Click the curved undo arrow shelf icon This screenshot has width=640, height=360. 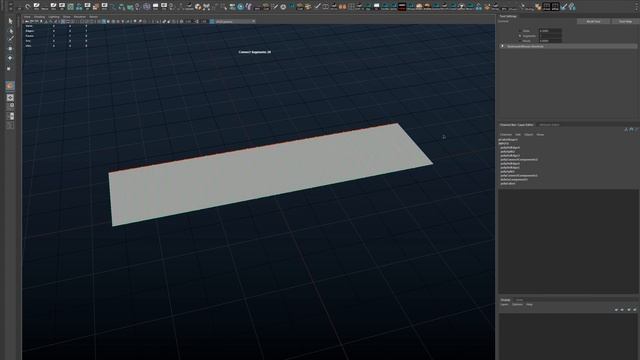(27, 7)
